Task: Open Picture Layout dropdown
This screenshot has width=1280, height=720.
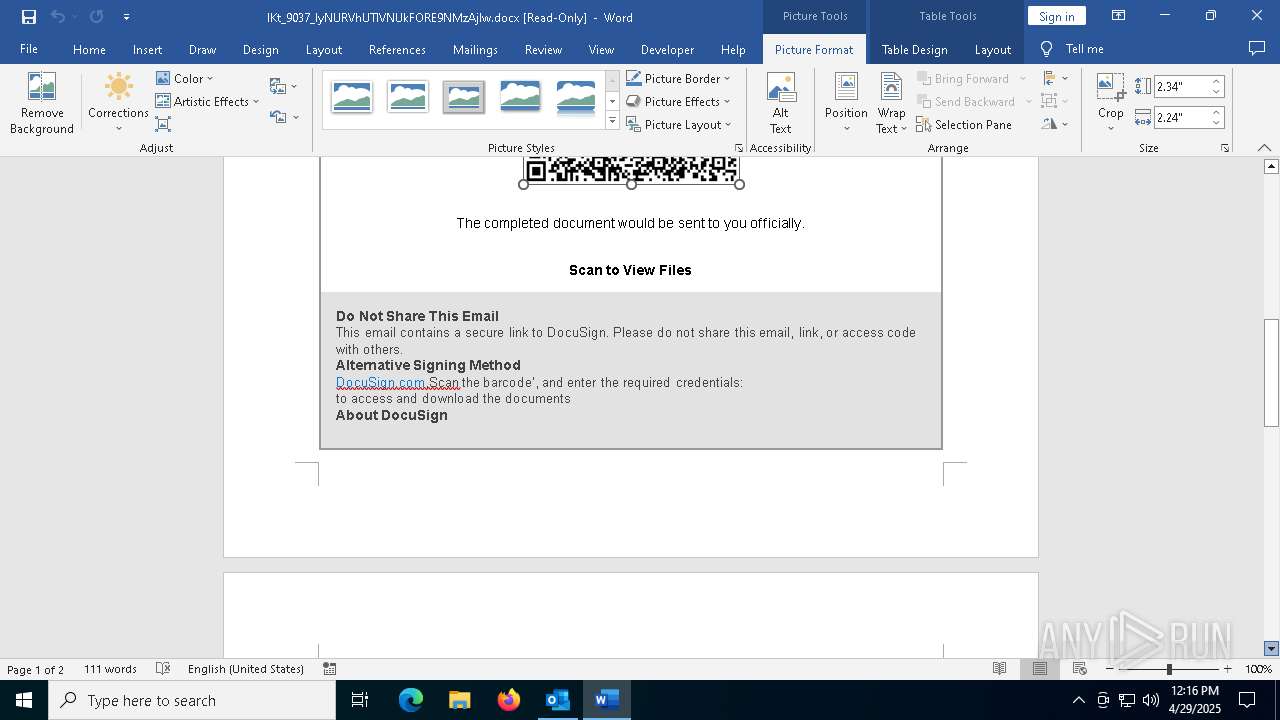Action: tap(678, 124)
